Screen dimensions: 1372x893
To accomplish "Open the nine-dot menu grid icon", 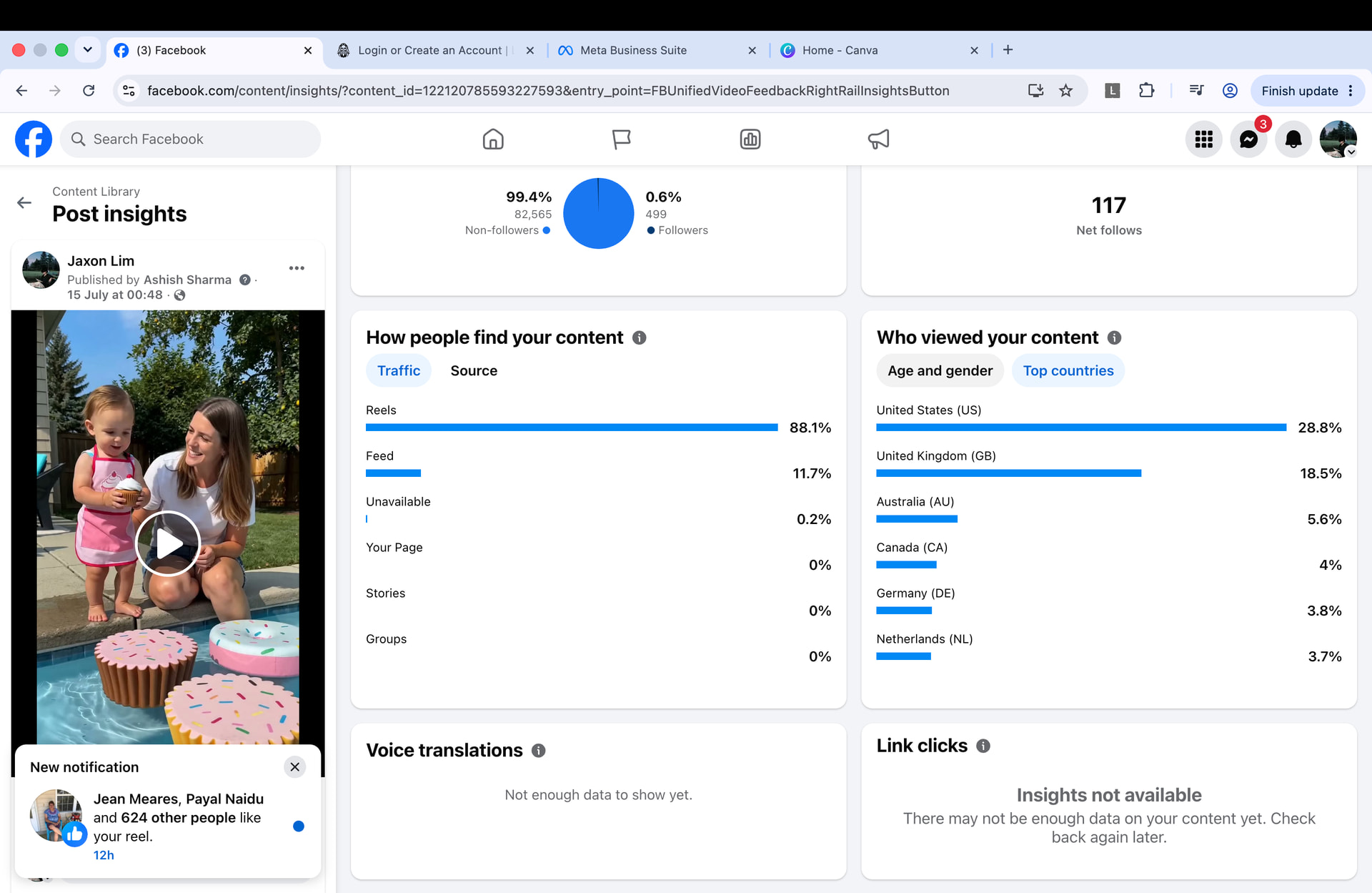I will pos(1203,139).
